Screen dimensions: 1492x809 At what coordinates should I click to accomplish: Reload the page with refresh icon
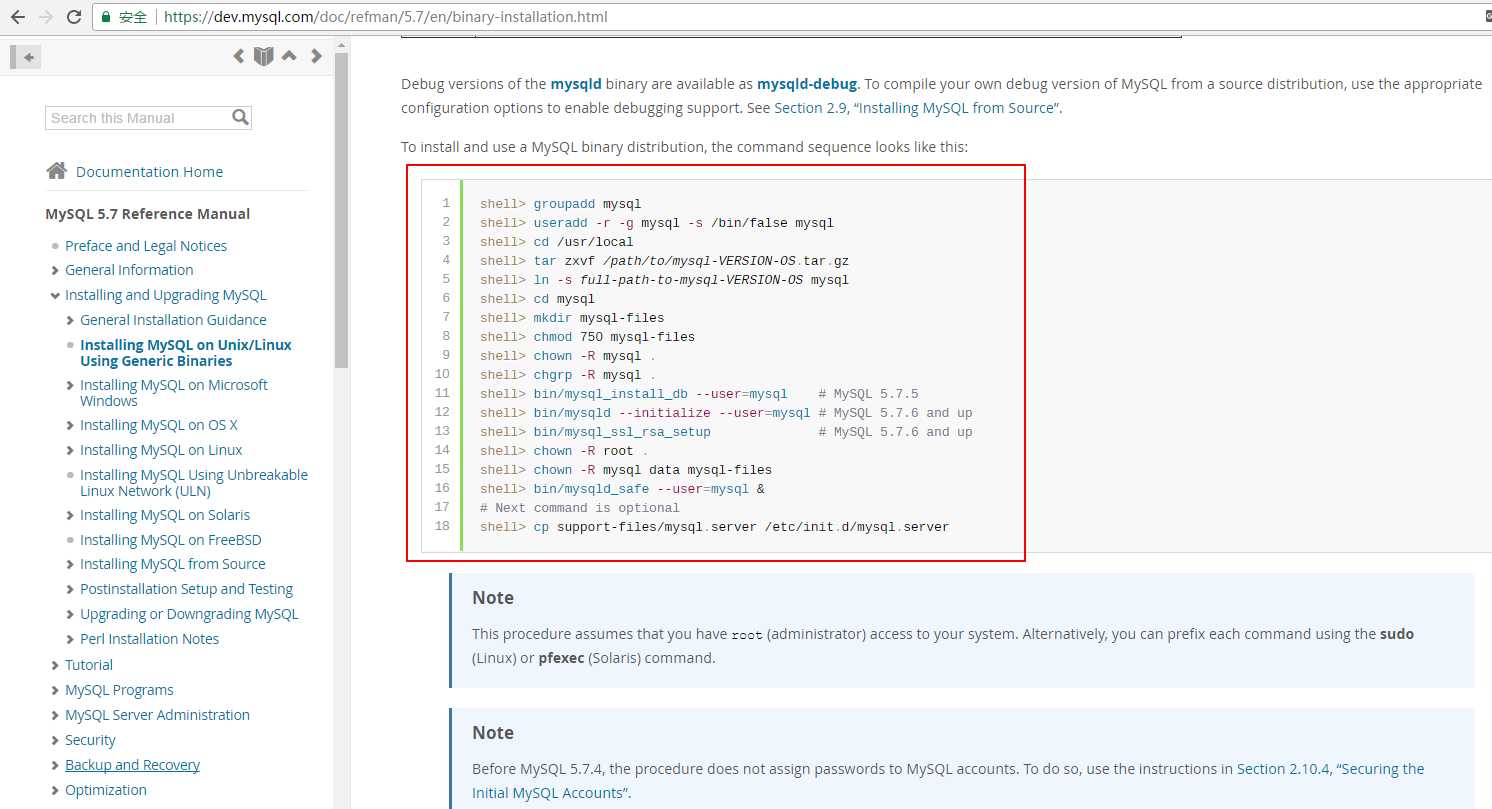(74, 17)
